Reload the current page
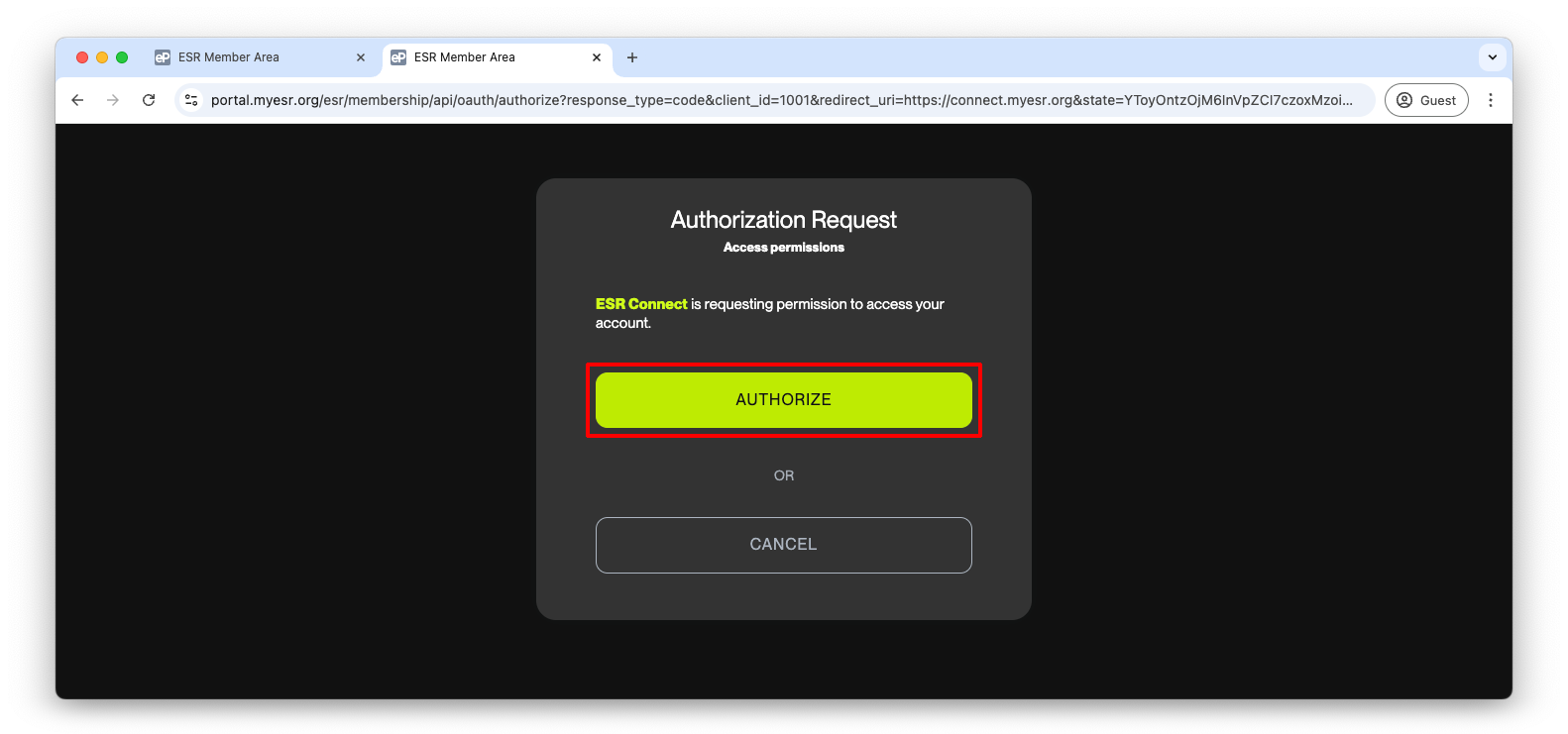1568x734 pixels. click(x=149, y=100)
